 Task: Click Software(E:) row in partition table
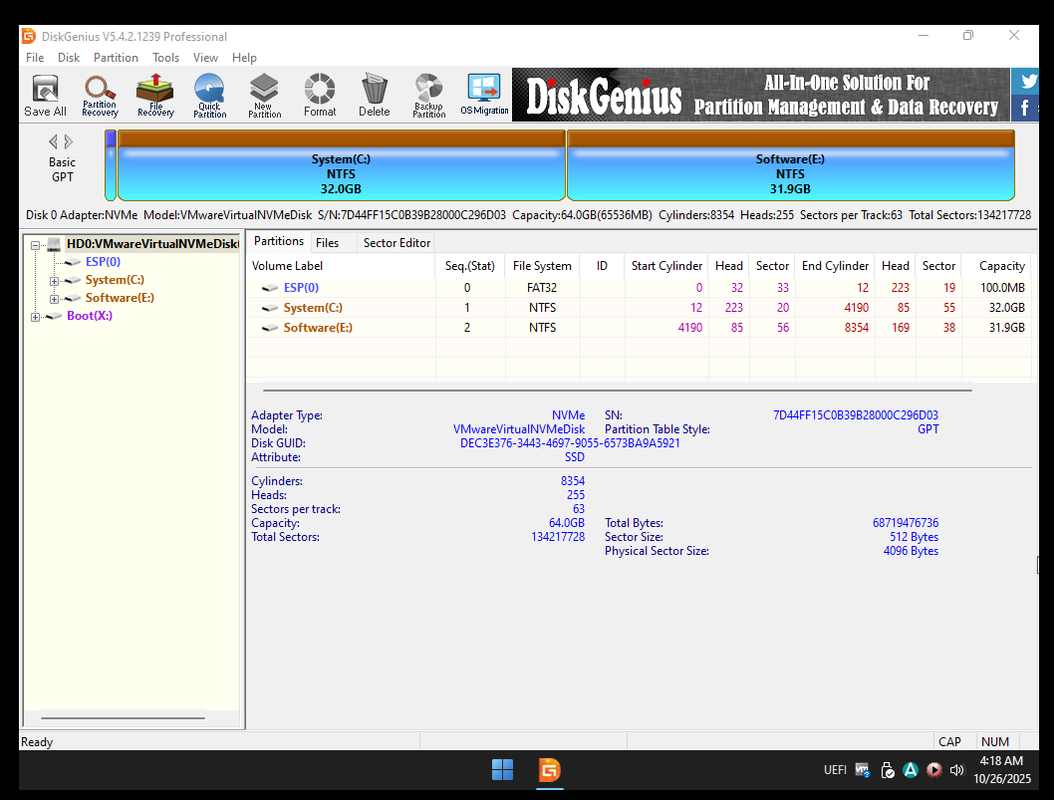pyautogui.click(x=639, y=328)
